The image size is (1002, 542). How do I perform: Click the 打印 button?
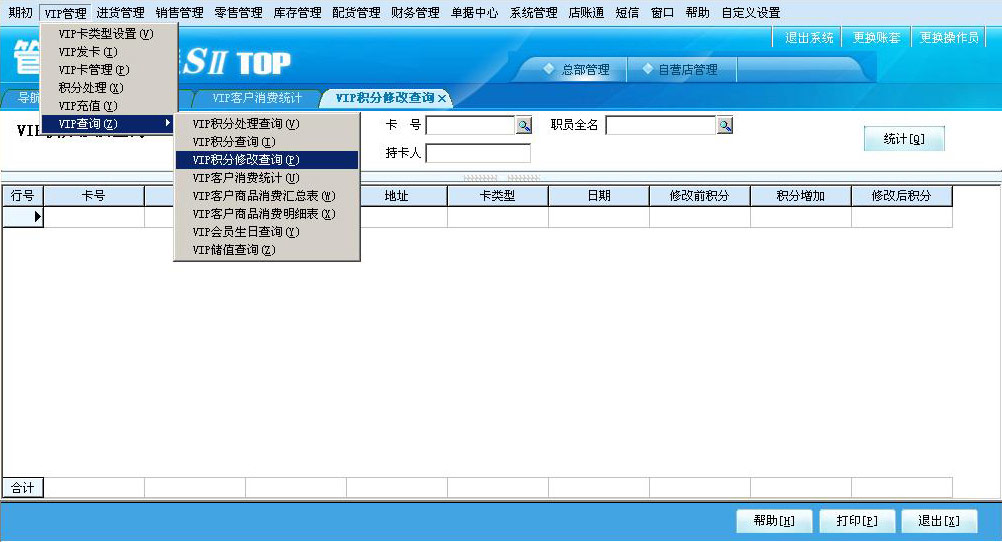[856, 521]
